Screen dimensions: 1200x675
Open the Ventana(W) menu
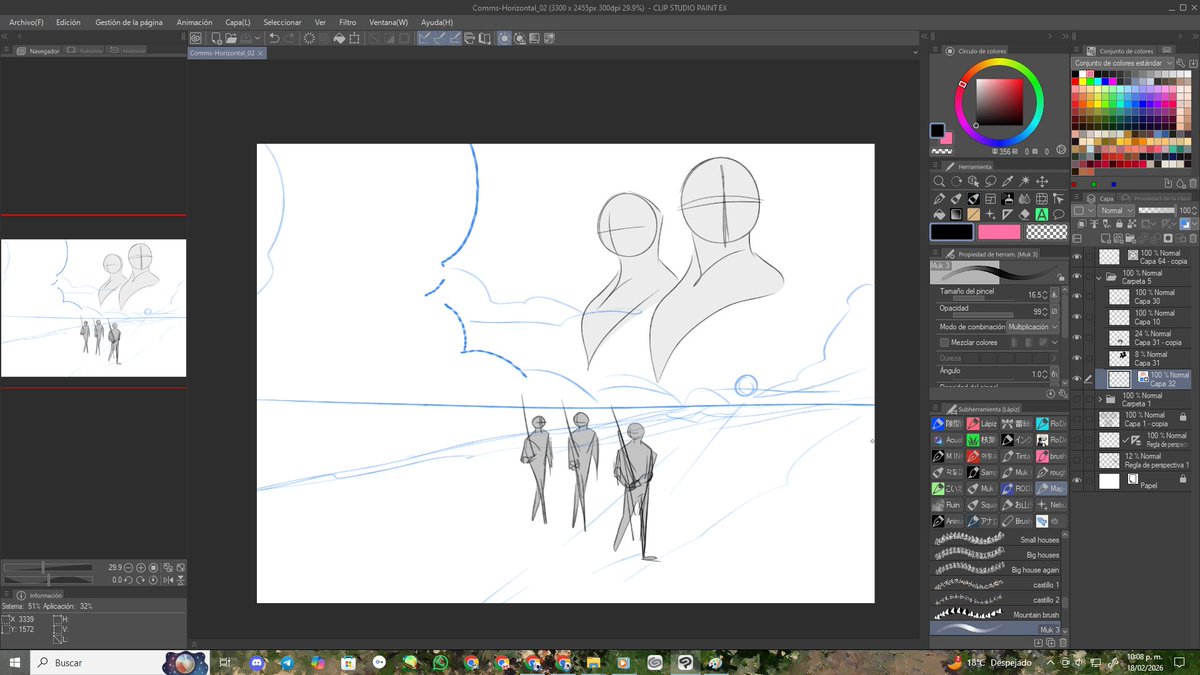click(388, 22)
